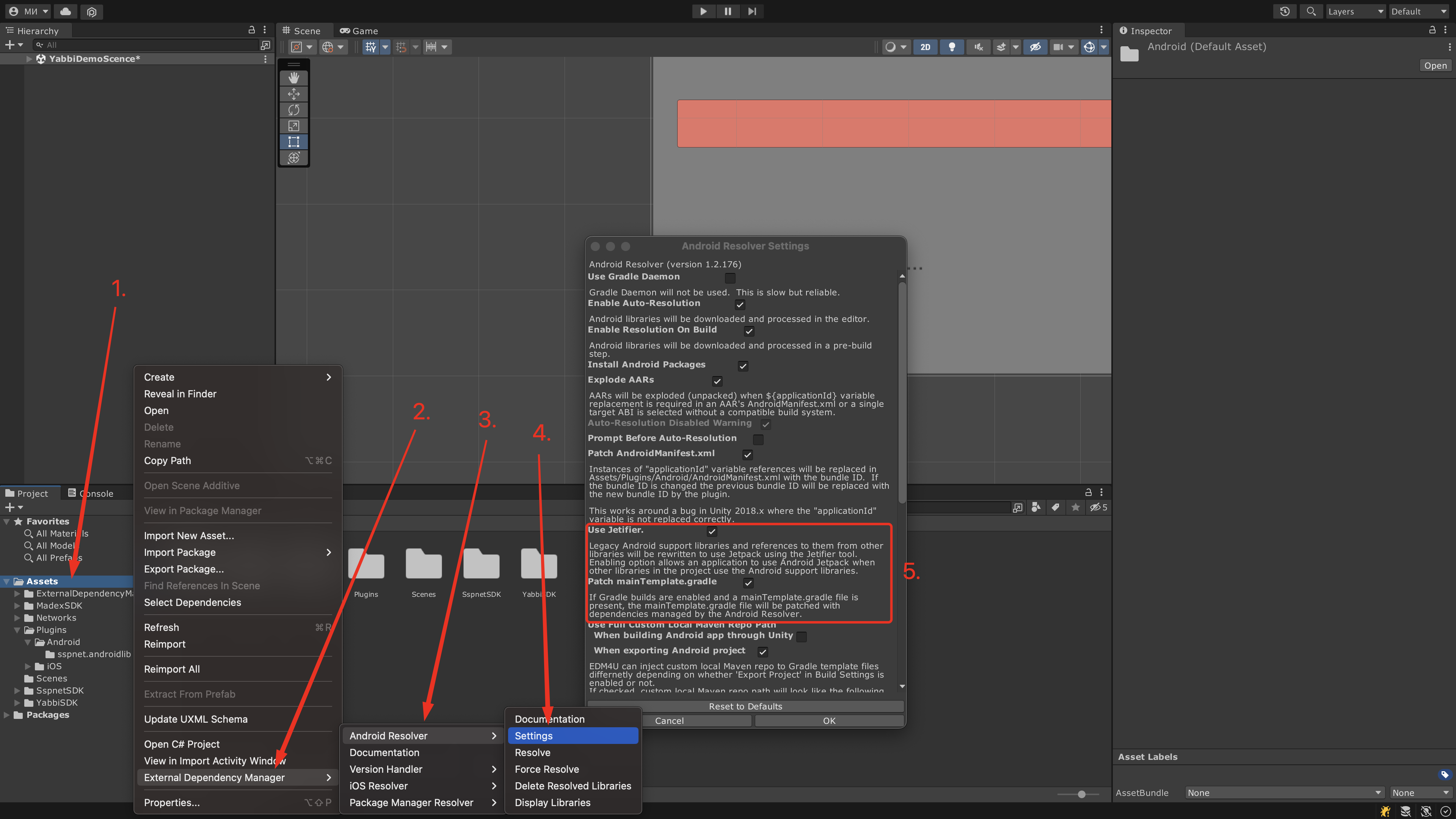
Task: Click the cloud services icon
Action: coord(66,11)
